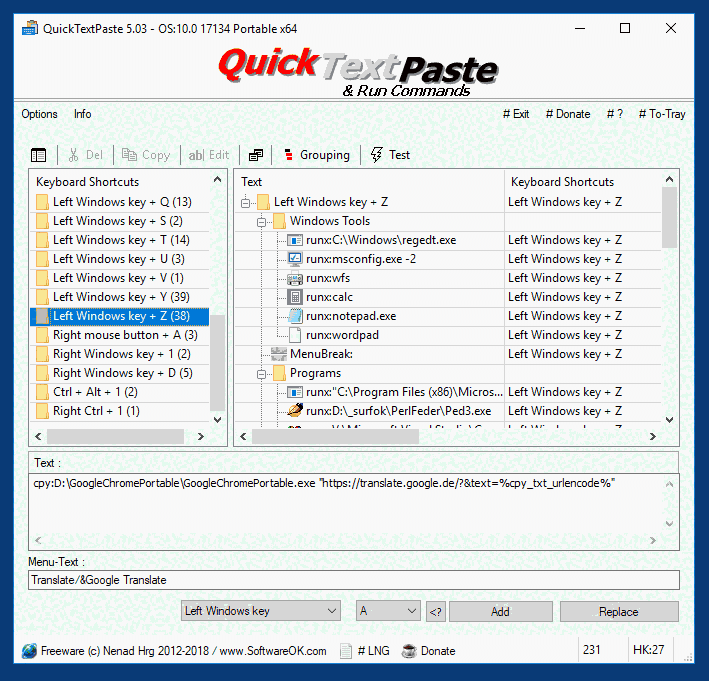Click the left list horizontal scroll right arrow
The width and height of the screenshot is (709, 681).
click(201, 436)
